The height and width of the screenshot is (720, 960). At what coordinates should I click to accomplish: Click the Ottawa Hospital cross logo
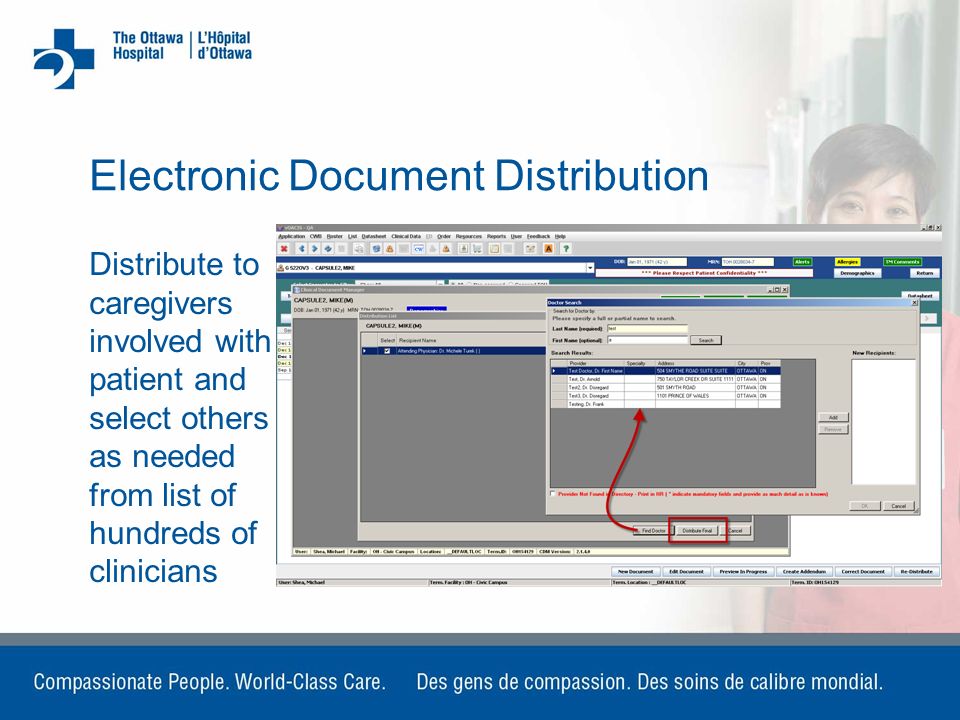click(x=64, y=59)
